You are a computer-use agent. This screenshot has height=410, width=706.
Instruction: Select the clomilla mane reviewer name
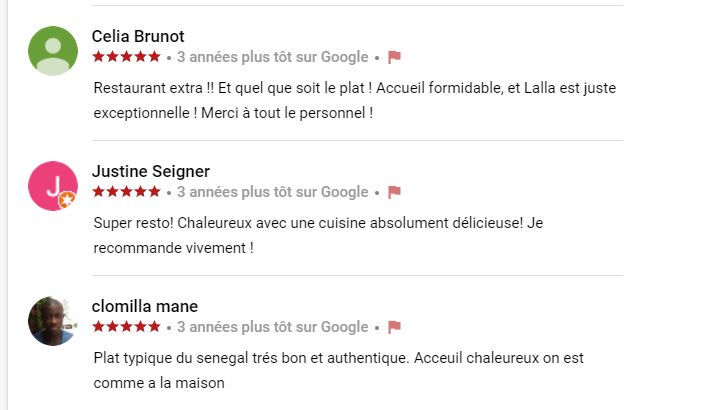click(x=144, y=306)
